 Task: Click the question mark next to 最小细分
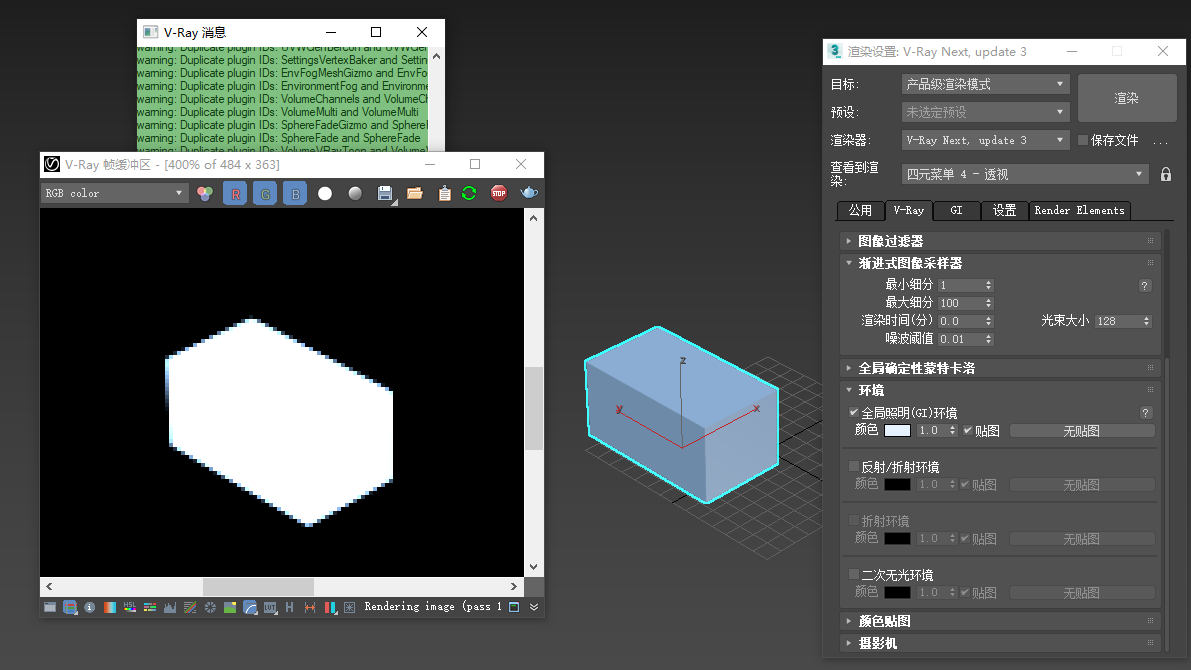1145,286
